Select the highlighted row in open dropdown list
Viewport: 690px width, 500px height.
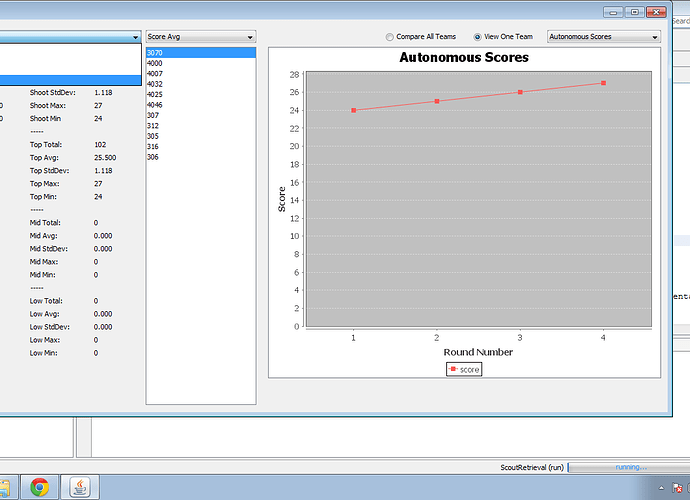[x=70, y=80]
